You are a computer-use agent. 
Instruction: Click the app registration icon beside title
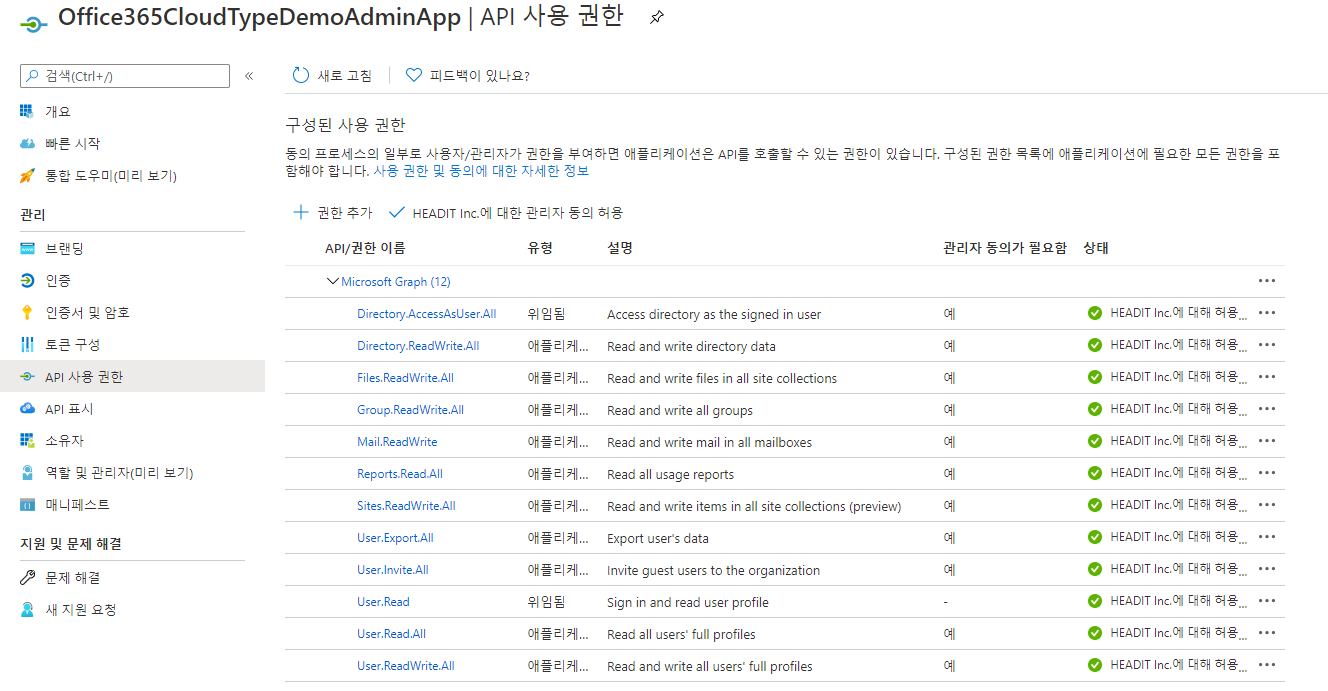point(34,23)
